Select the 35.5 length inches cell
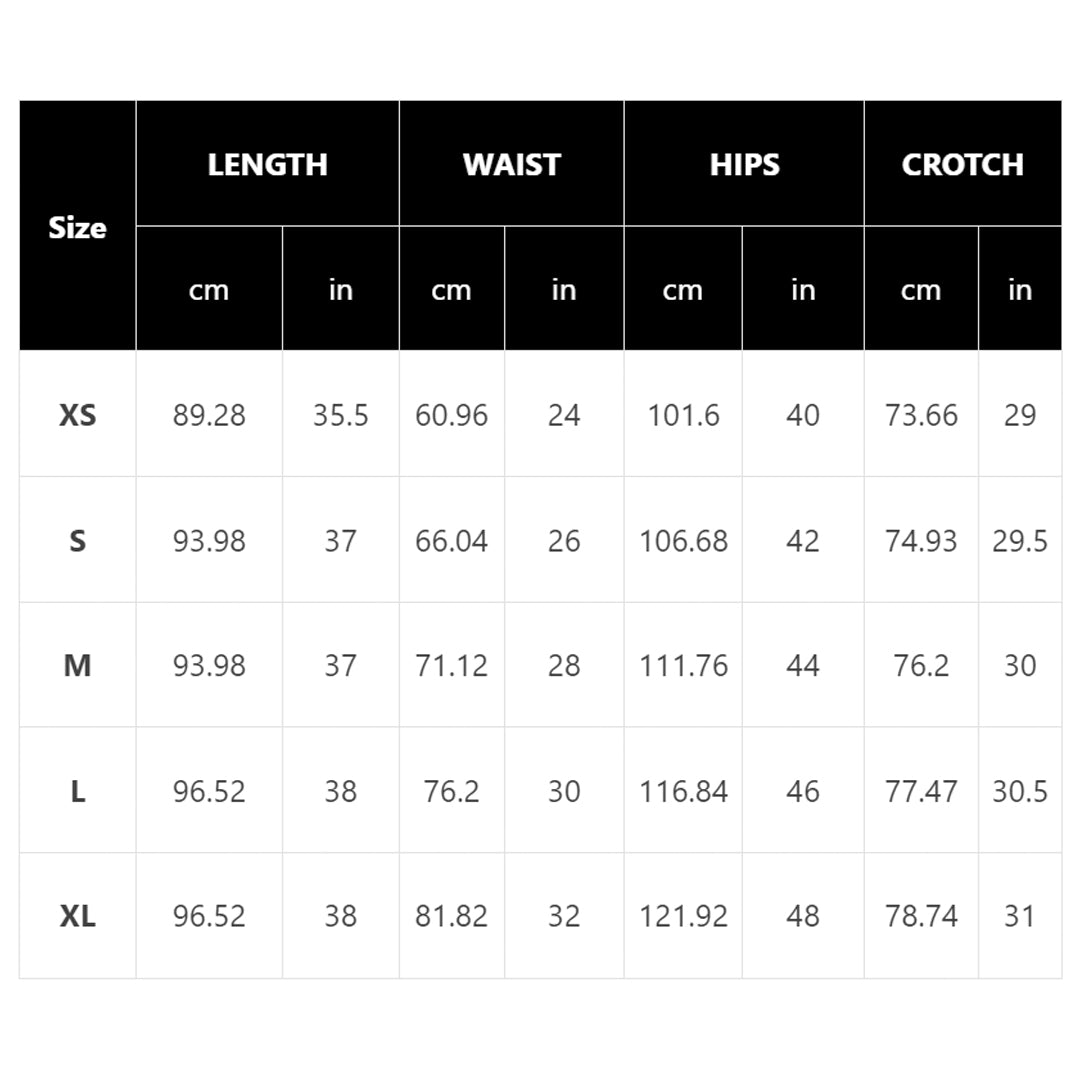Screen dimensions: 1080x1080 coord(341,415)
